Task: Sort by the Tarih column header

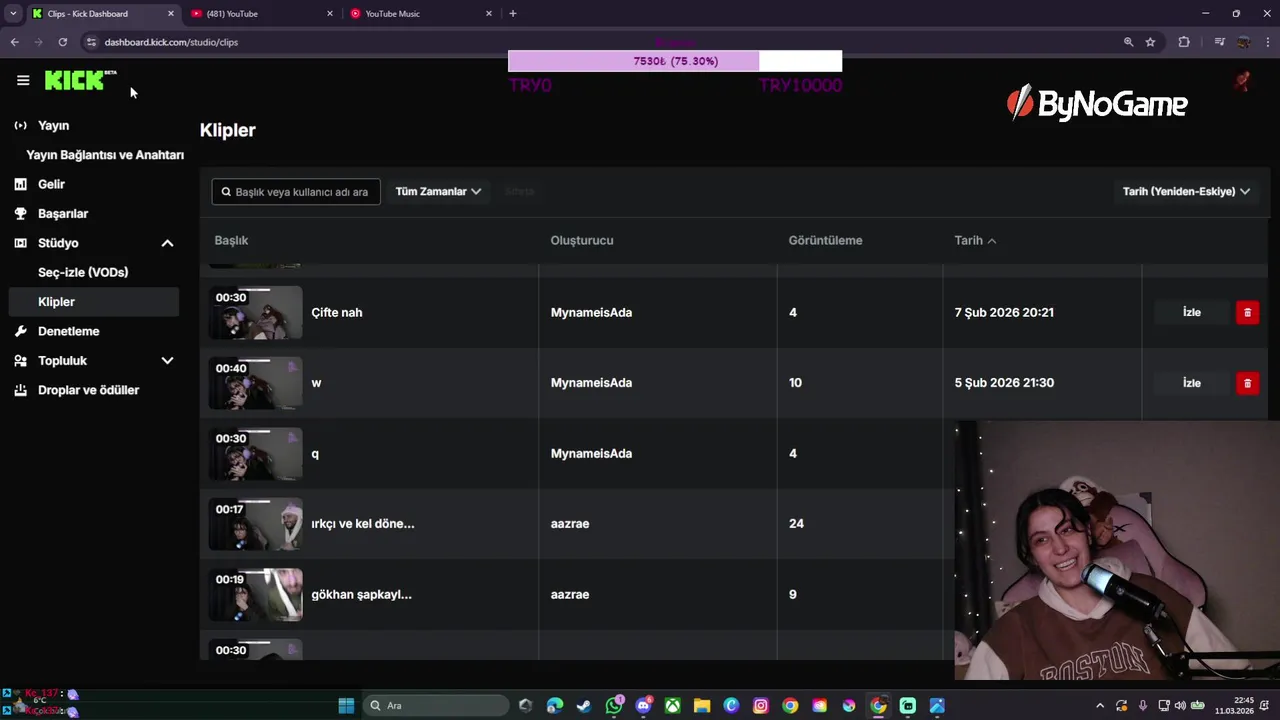Action: (975, 240)
